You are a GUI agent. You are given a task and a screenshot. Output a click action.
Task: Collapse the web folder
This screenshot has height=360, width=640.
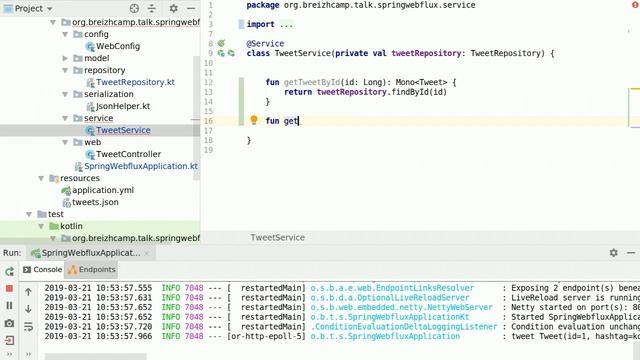tap(65, 142)
